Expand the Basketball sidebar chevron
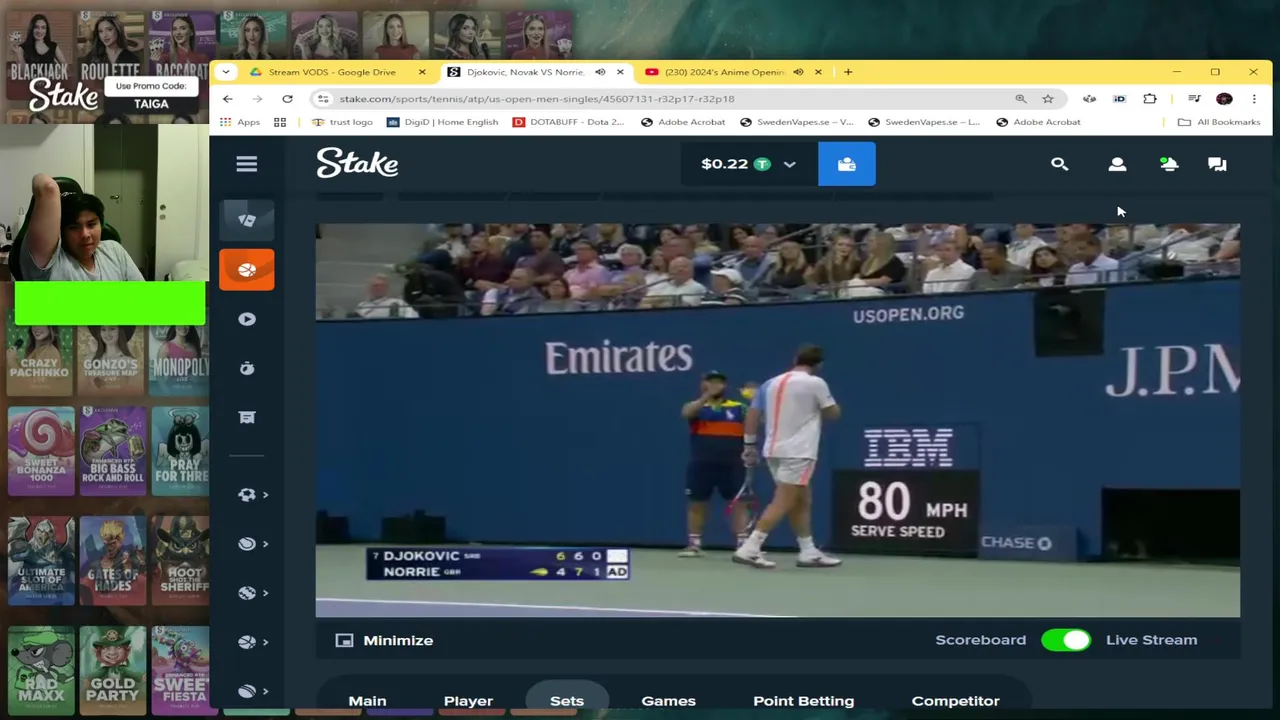This screenshot has width=1280, height=720. [265, 641]
